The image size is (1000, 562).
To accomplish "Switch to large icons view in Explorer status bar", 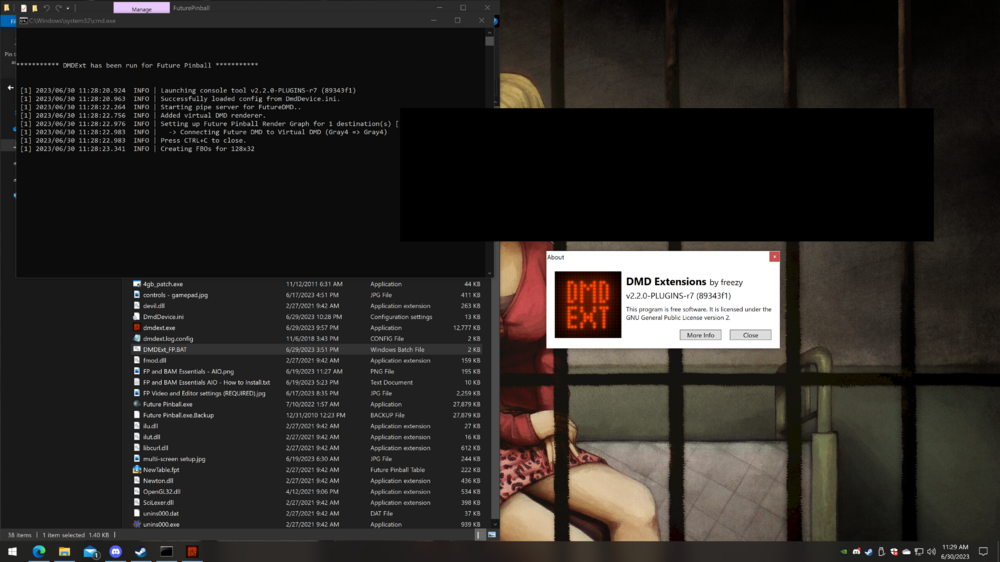I will 492,535.
